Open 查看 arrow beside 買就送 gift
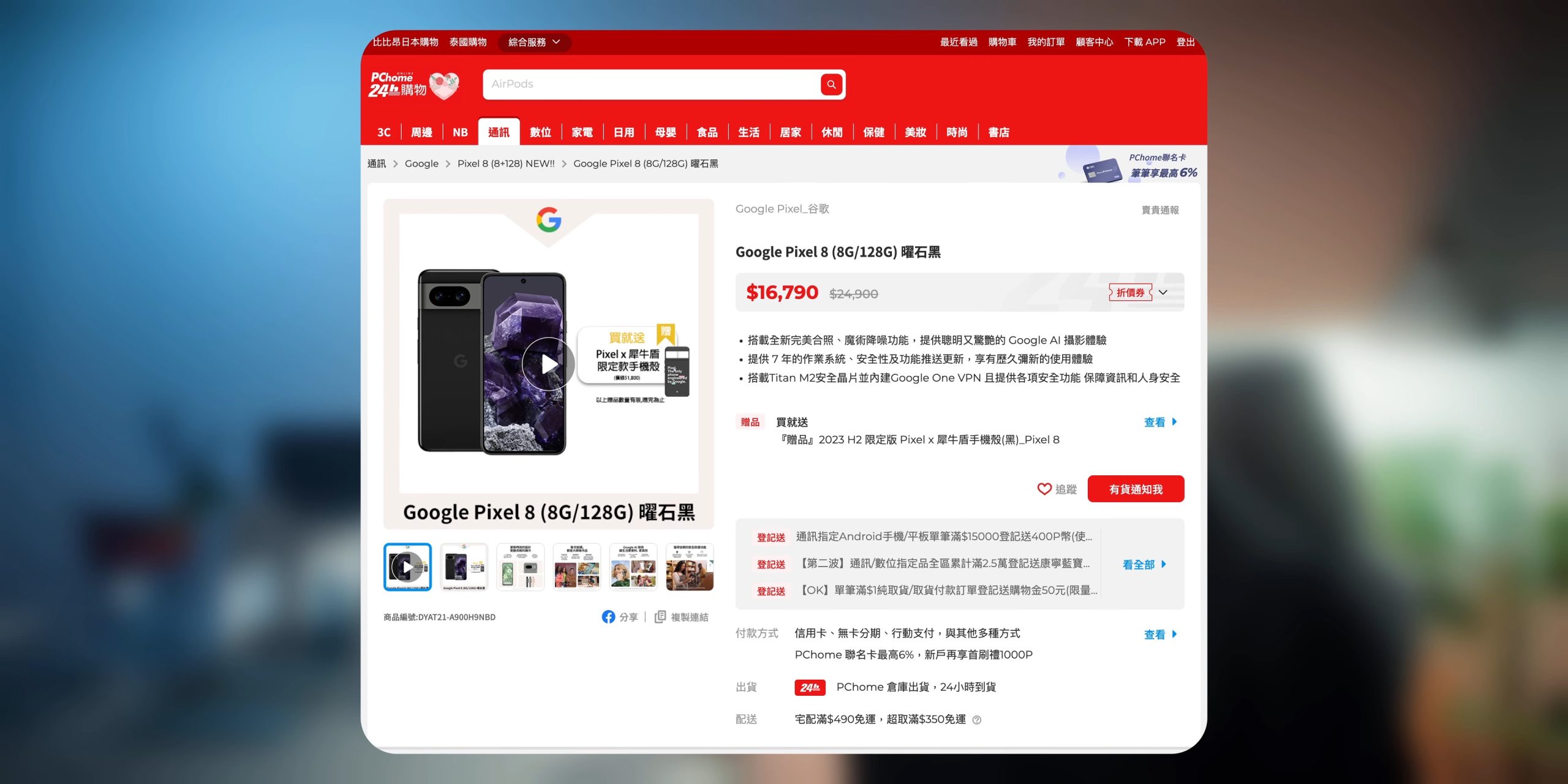Screen dimensions: 1568x784 1160,422
